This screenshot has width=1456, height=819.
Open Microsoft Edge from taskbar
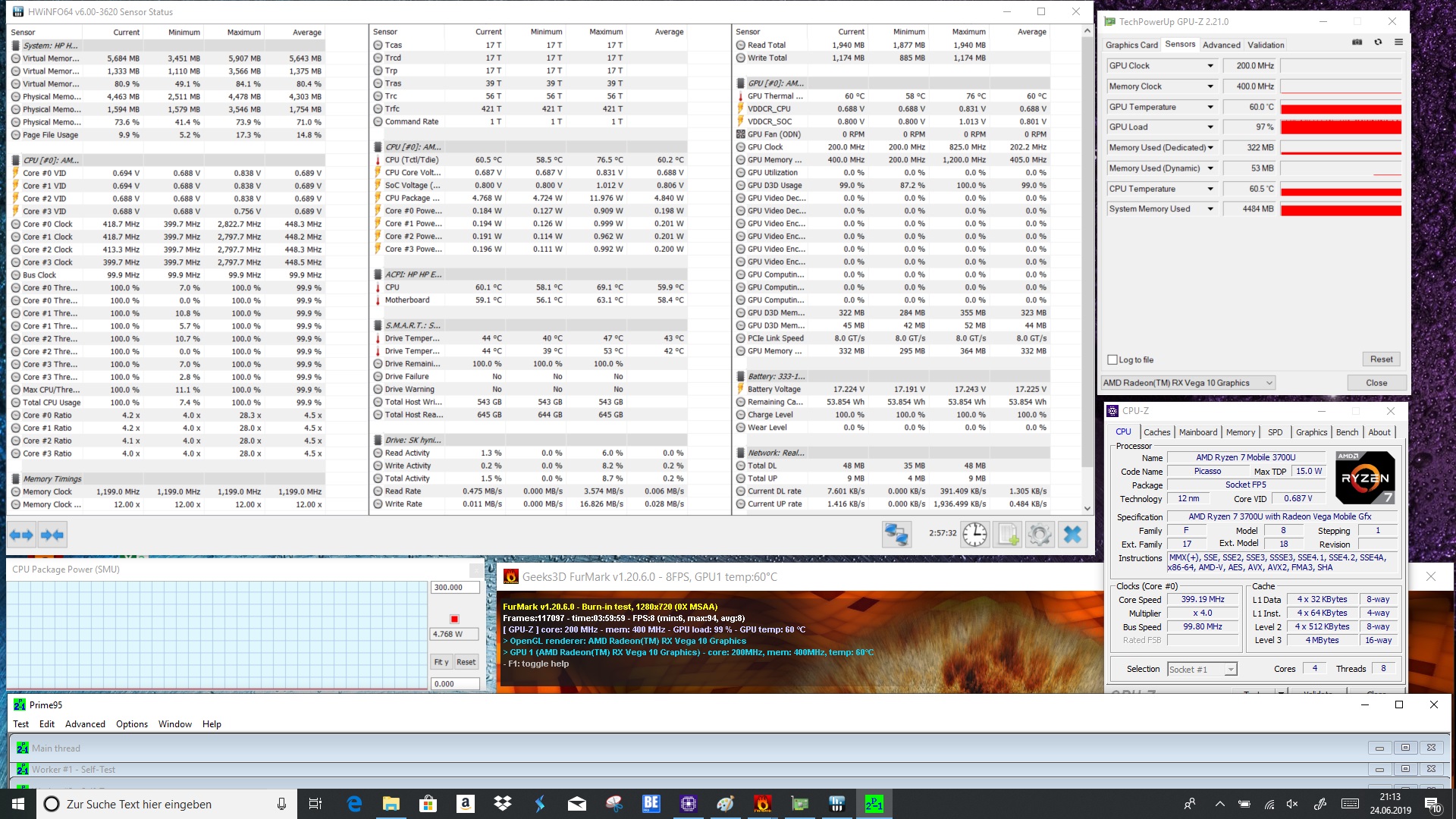pyautogui.click(x=354, y=804)
